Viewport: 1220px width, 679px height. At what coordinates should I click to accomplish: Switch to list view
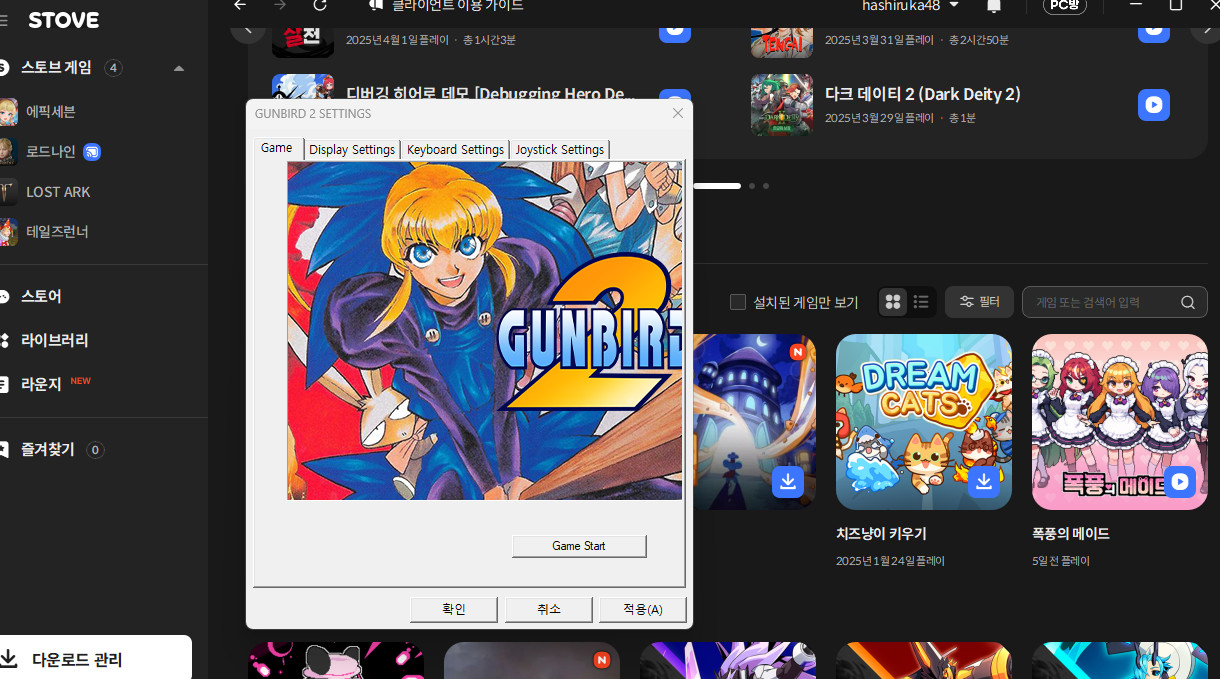921,302
